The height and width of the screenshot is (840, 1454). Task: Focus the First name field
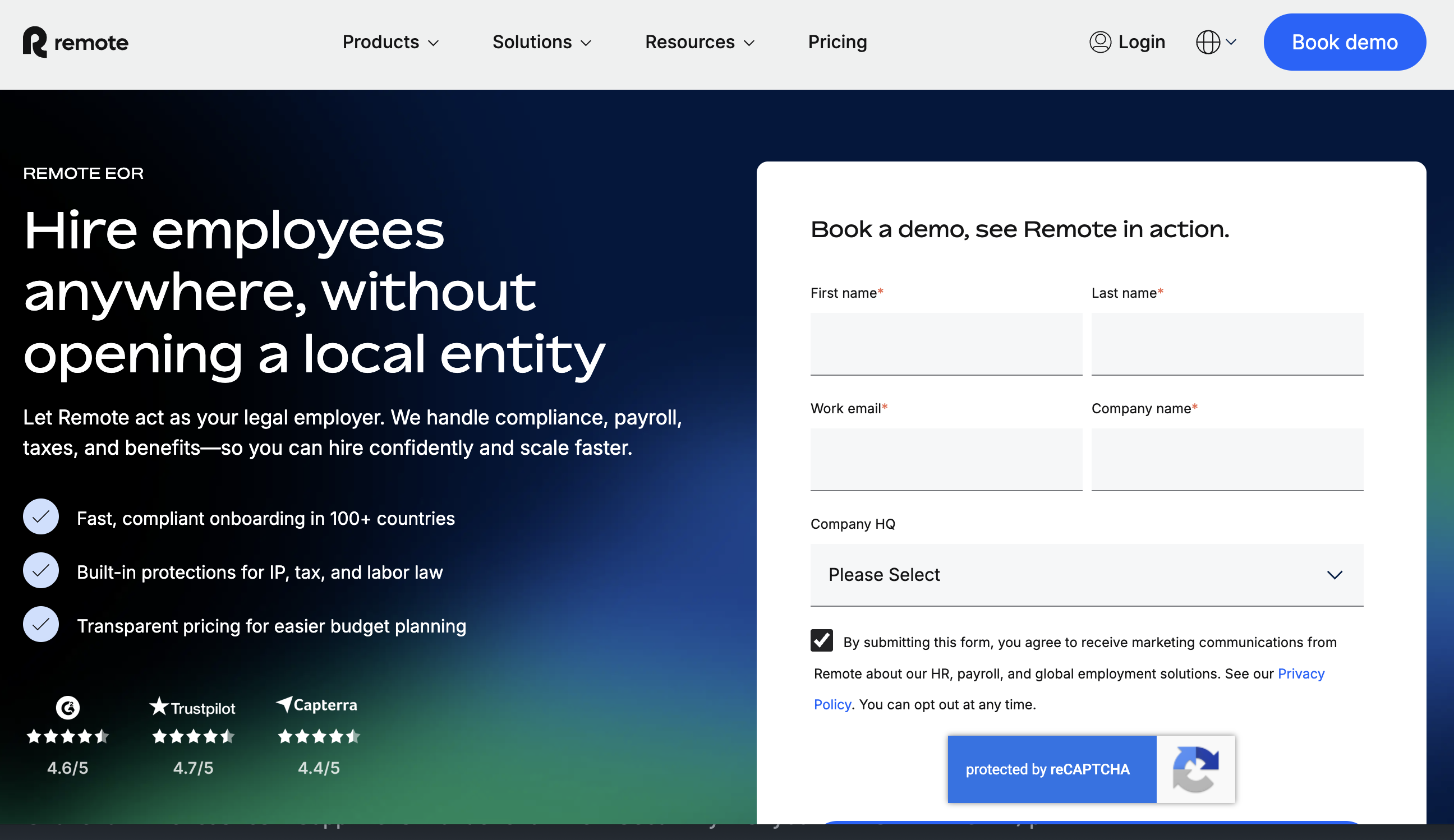946,344
